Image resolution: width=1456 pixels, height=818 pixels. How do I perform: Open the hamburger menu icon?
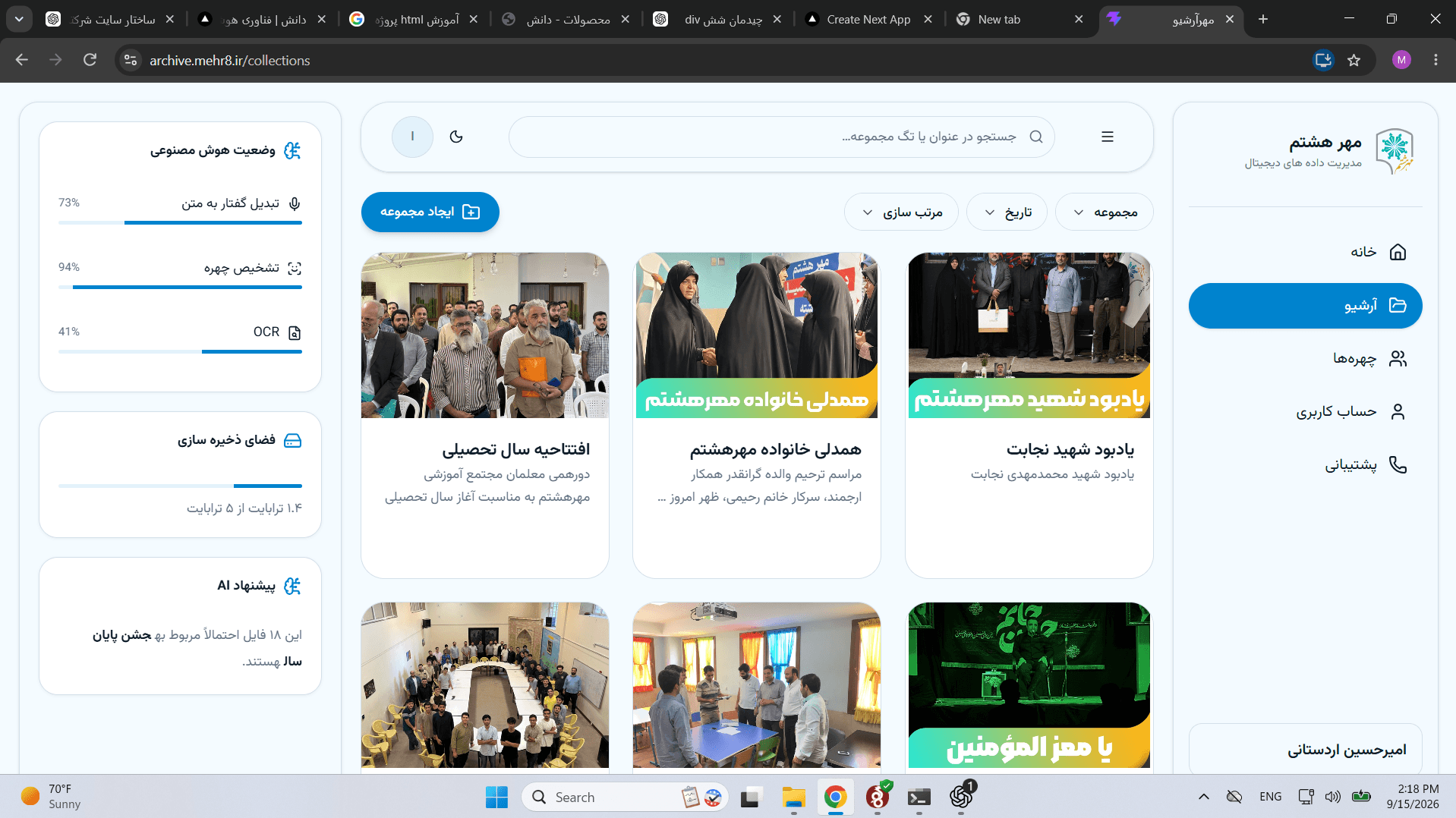click(x=1108, y=137)
